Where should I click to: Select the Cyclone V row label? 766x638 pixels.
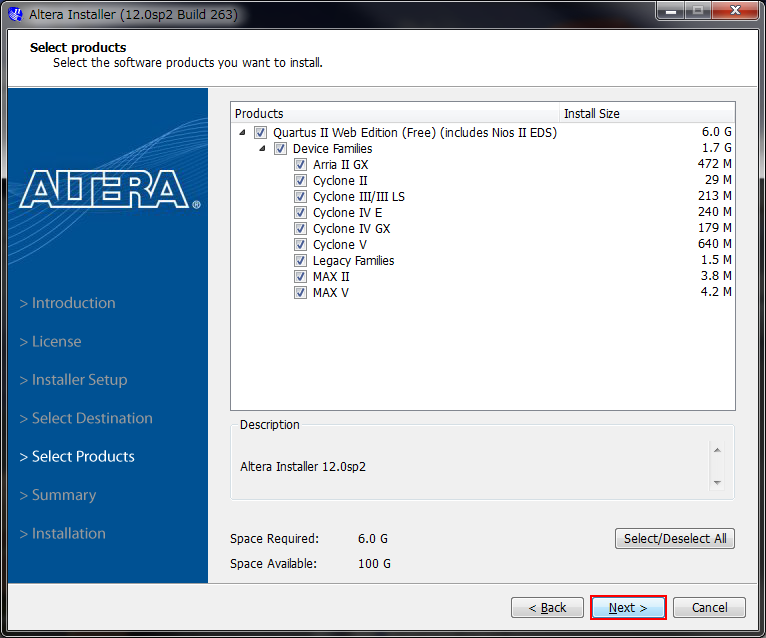point(340,244)
